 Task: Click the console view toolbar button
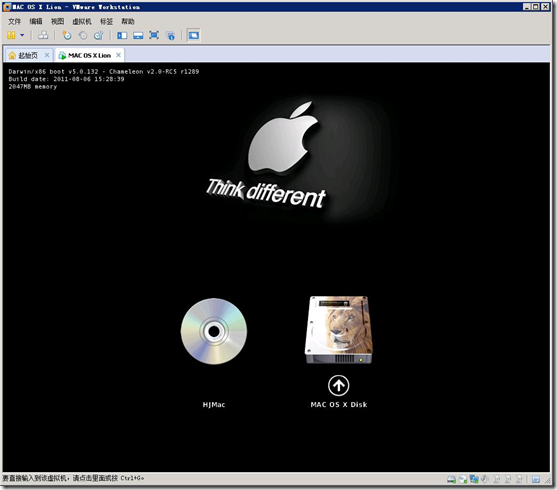click(x=194, y=35)
